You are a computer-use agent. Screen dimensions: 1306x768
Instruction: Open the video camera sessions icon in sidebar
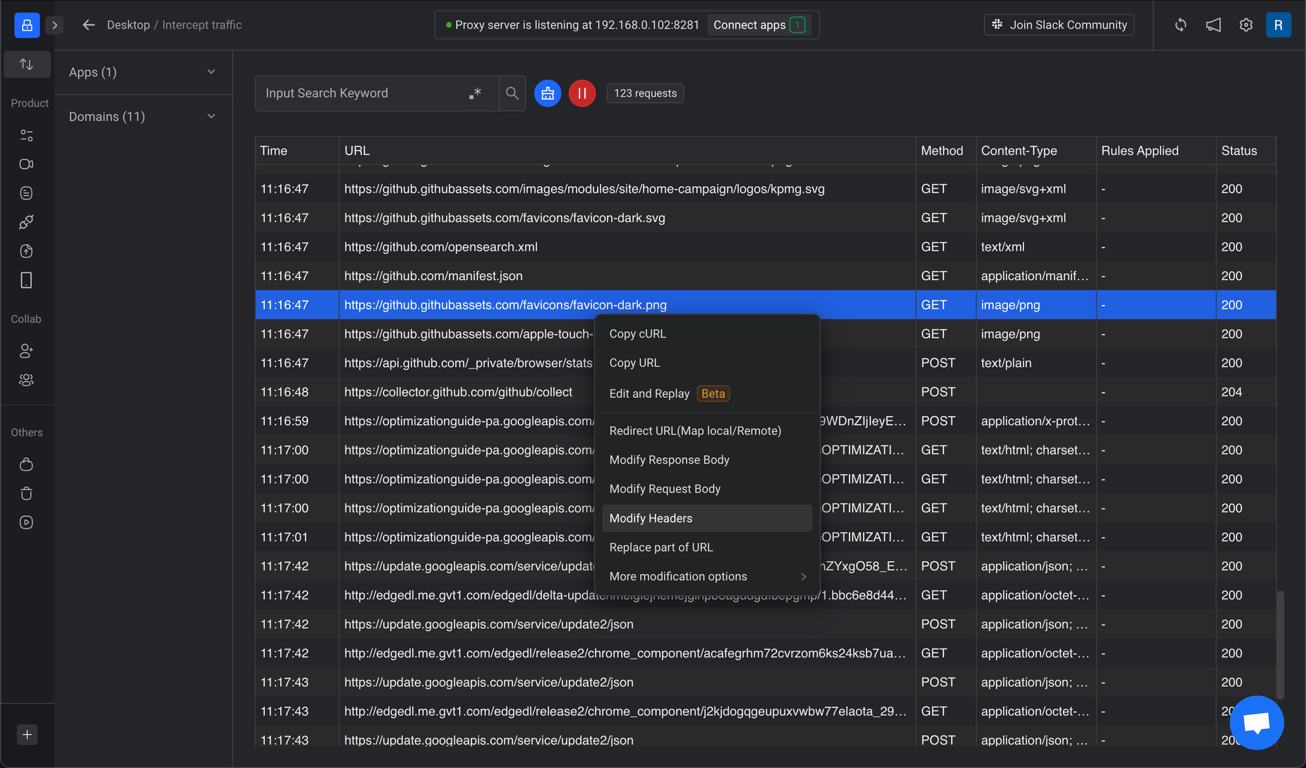pos(27,164)
